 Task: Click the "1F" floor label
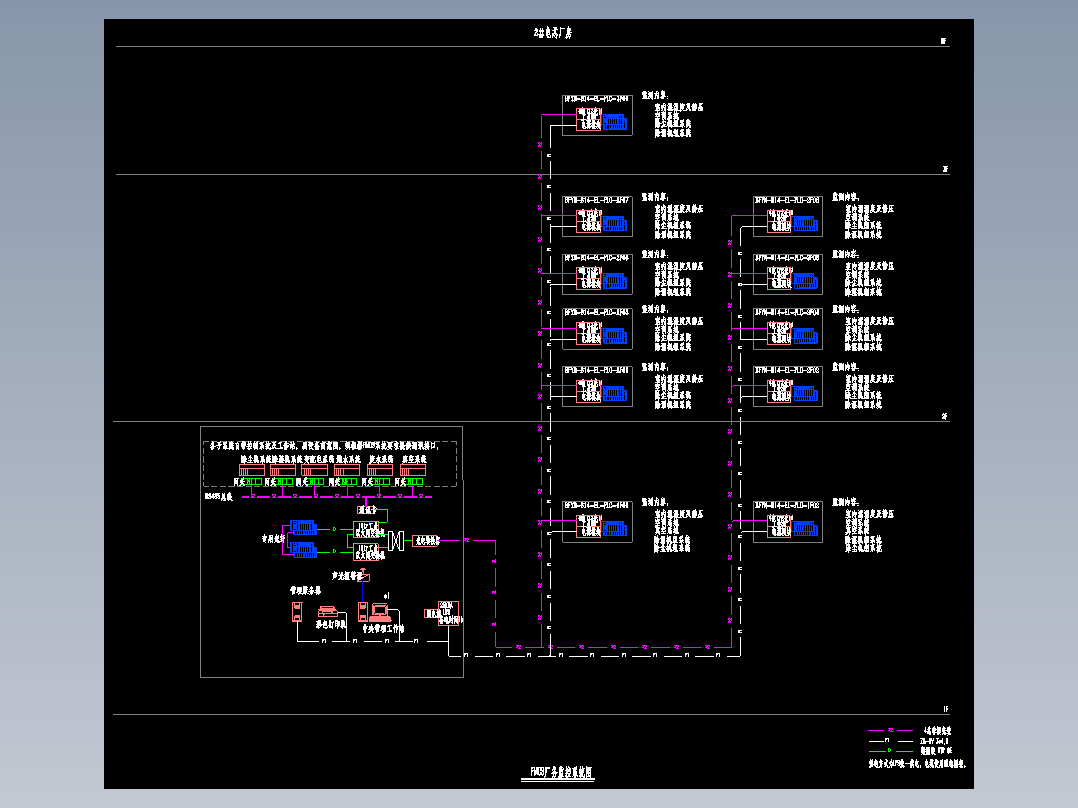pos(945,709)
